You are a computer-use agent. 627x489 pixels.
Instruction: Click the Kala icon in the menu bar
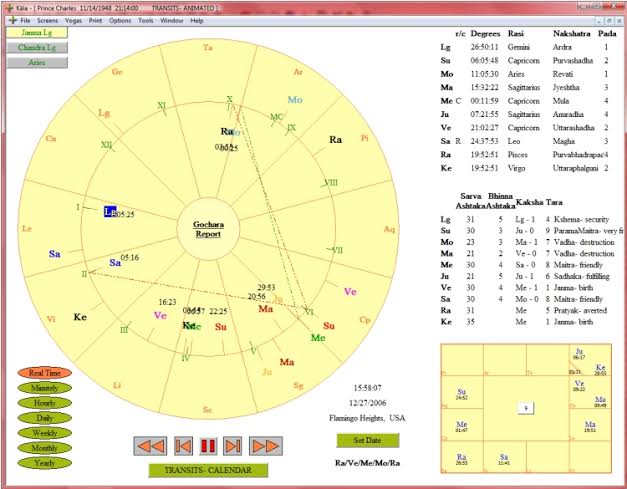[x=13, y=20]
